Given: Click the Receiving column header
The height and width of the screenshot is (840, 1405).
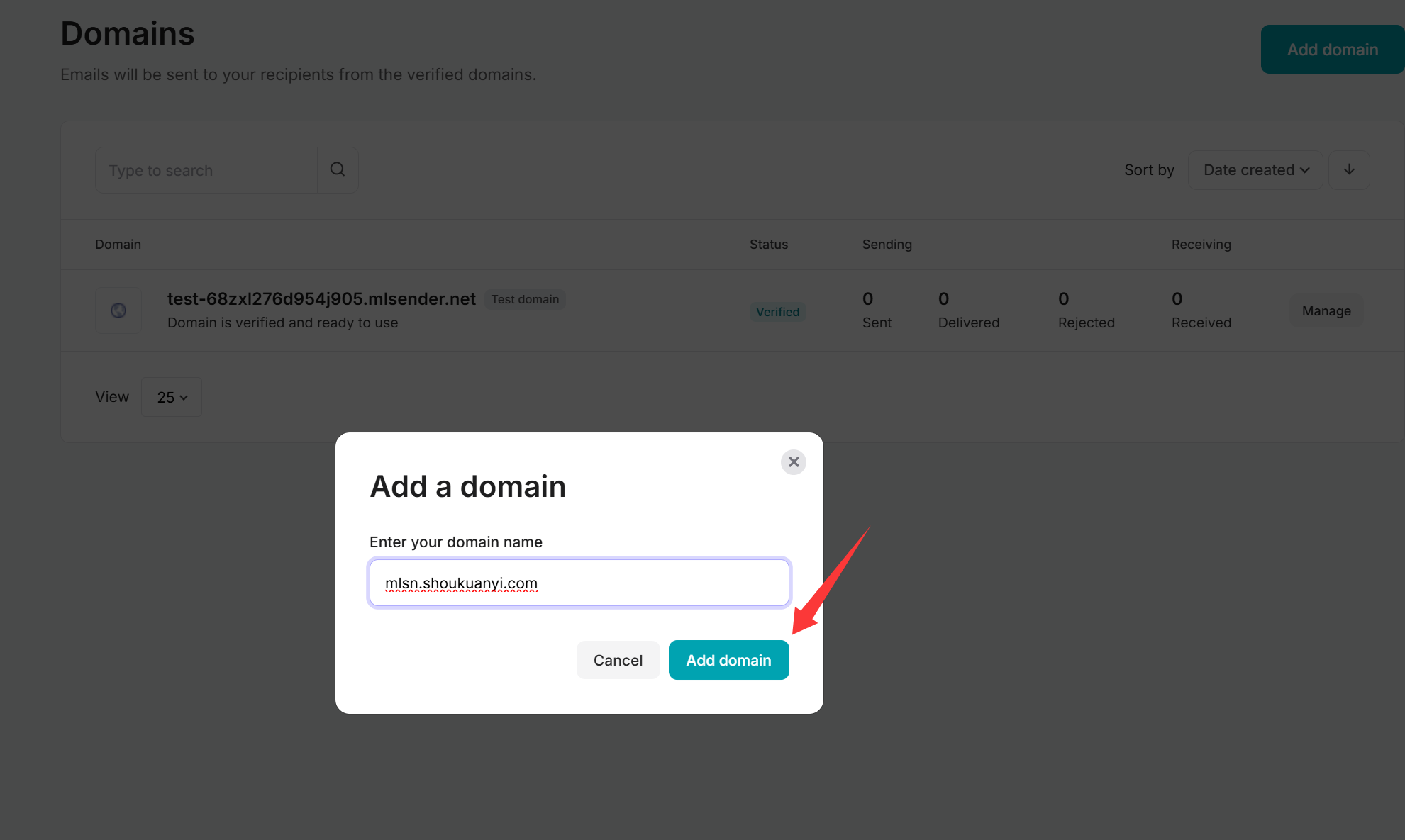Looking at the screenshot, I should click(1201, 245).
